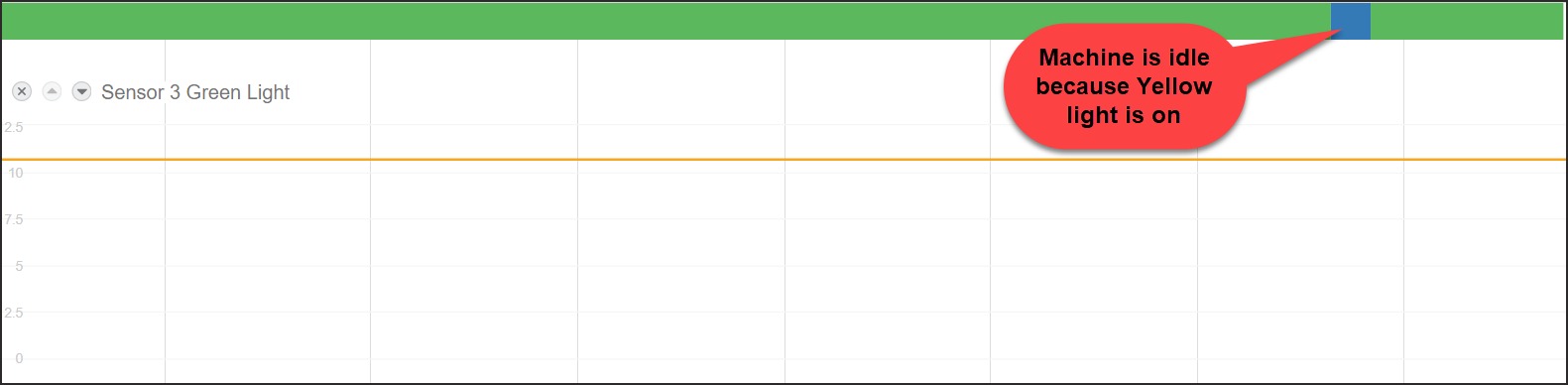Image resolution: width=1568 pixels, height=385 pixels.
Task: Select the blue idle segment in status bar
Action: point(1350,21)
